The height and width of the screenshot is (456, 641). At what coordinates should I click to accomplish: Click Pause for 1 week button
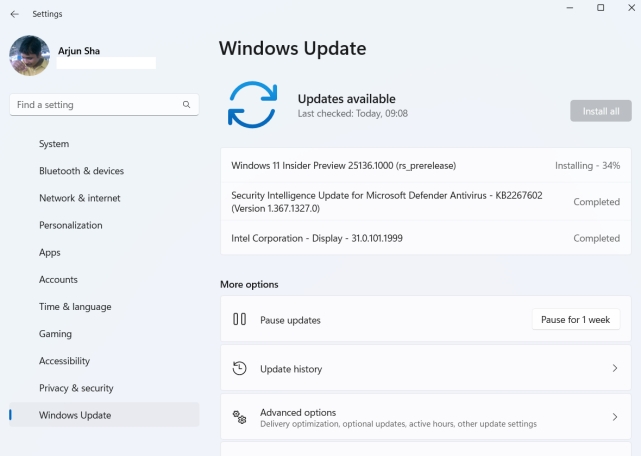[576, 319]
